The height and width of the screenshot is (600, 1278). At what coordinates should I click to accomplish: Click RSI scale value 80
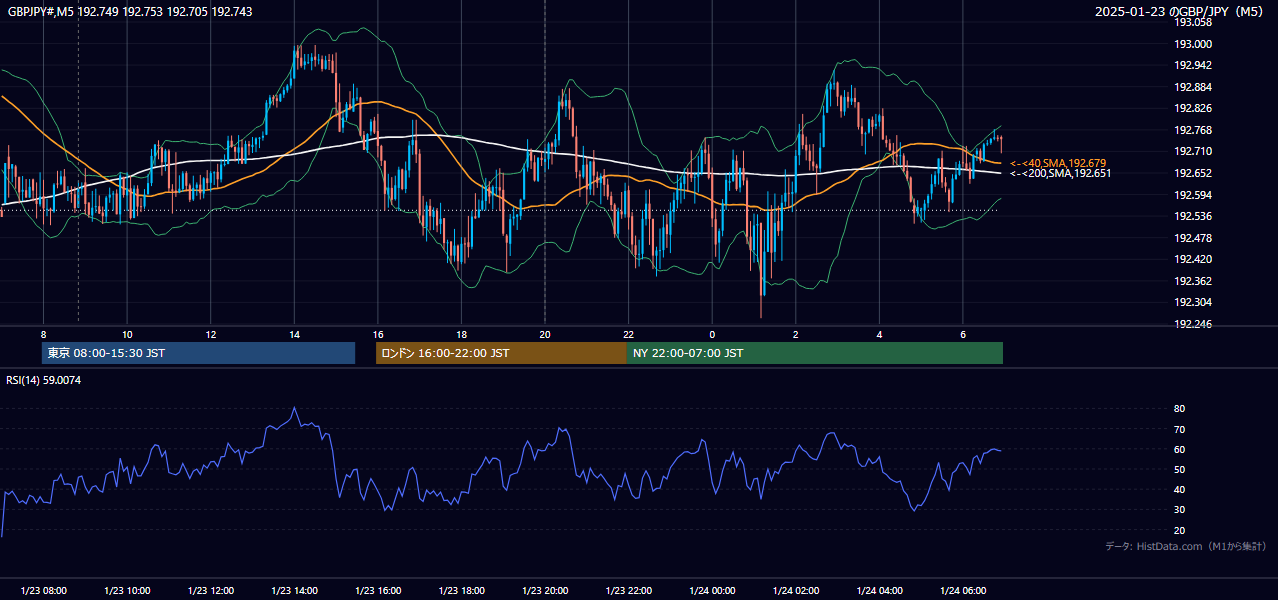pos(1180,409)
